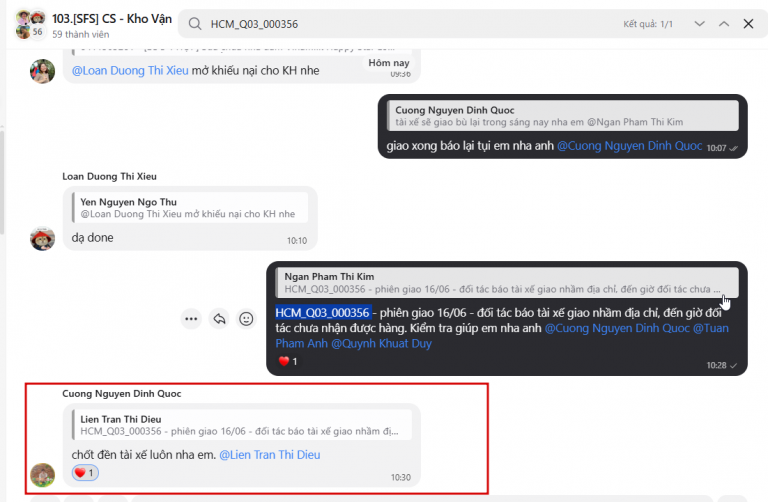
Task: Open quoted Ngan Pham Thi Kim reply preview
Action: pyautogui.click(x=507, y=283)
